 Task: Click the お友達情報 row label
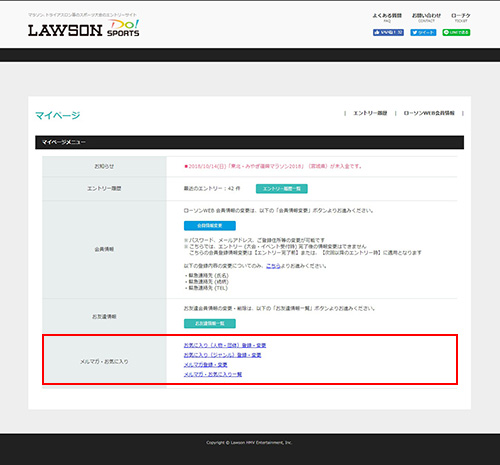click(104, 316)
